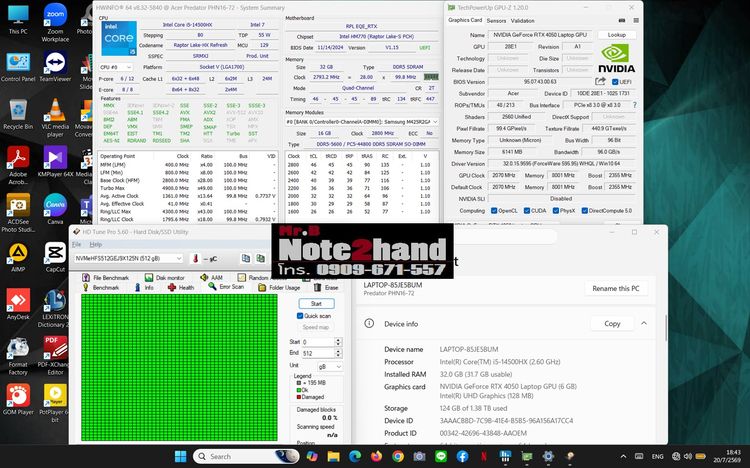Switch to the Validation tab in GPU-Z

pyautogui.click(x=522, y=21)
